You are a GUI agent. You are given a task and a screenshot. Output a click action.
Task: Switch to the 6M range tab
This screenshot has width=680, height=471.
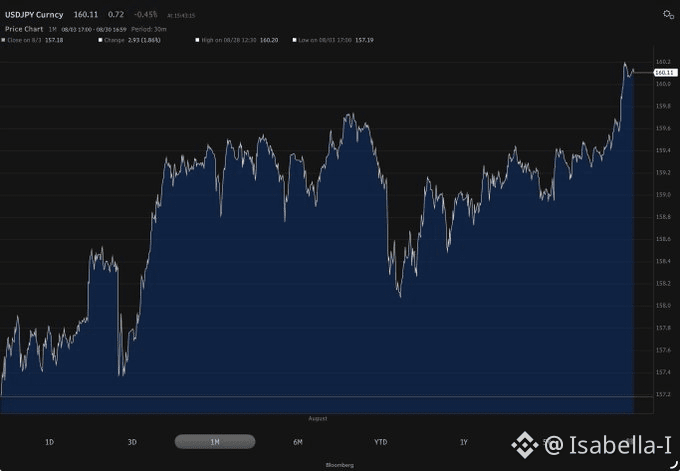(x=298, y=442)
